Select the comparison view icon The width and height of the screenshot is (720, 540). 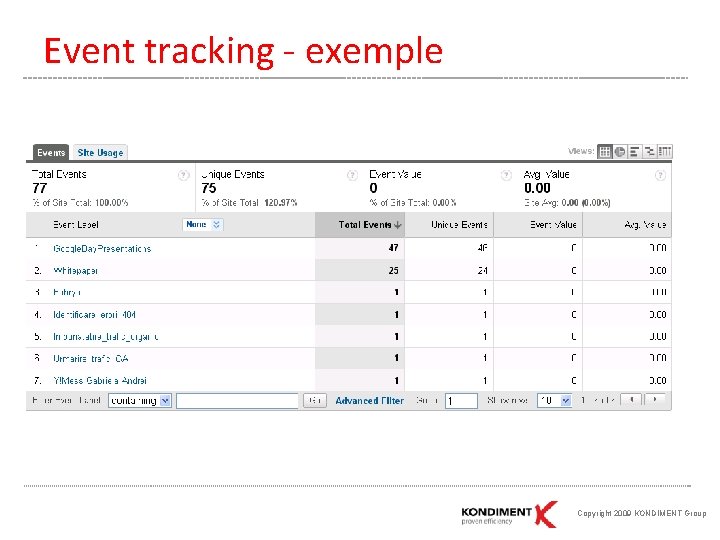(x=649, y=152)
